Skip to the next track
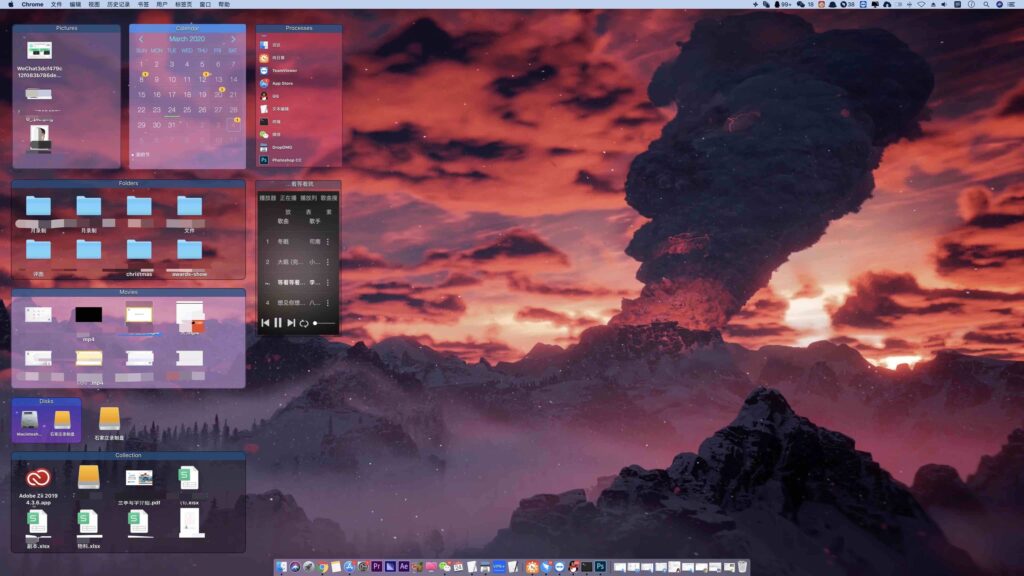1024x576 pixels. pyautogui.click(x=291, y=322)
